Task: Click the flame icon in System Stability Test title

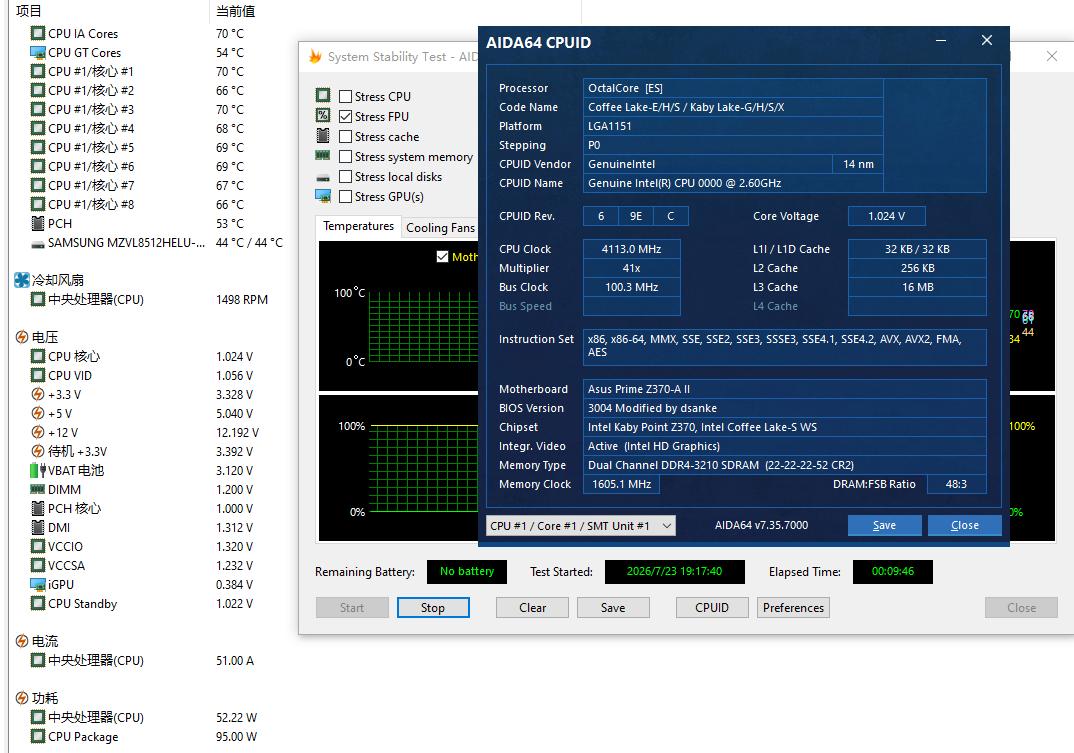Action: pyautogui.click(x=315, y=56)
